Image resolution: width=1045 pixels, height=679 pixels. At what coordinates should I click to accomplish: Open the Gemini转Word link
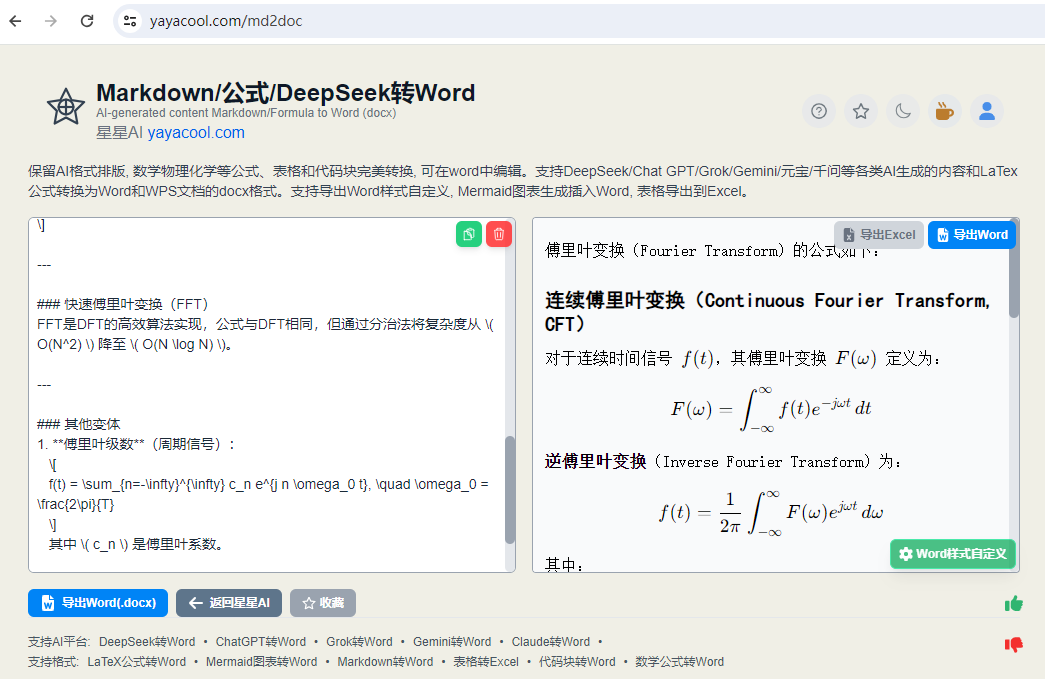click(452, 642)
